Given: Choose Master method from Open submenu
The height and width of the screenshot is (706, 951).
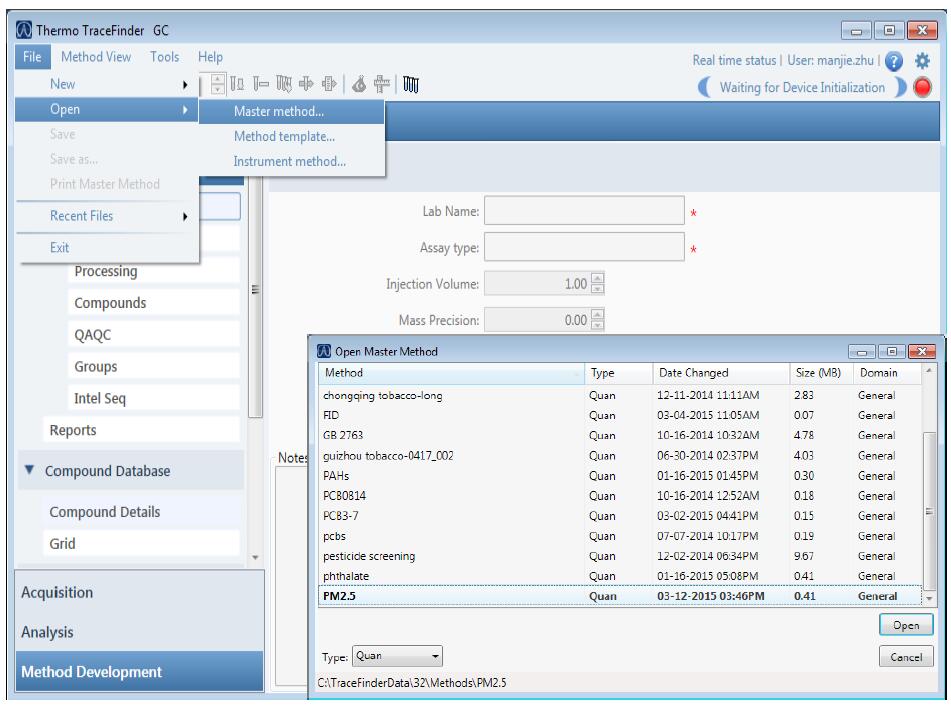Looking at the screenshot, I should point(278,111).
